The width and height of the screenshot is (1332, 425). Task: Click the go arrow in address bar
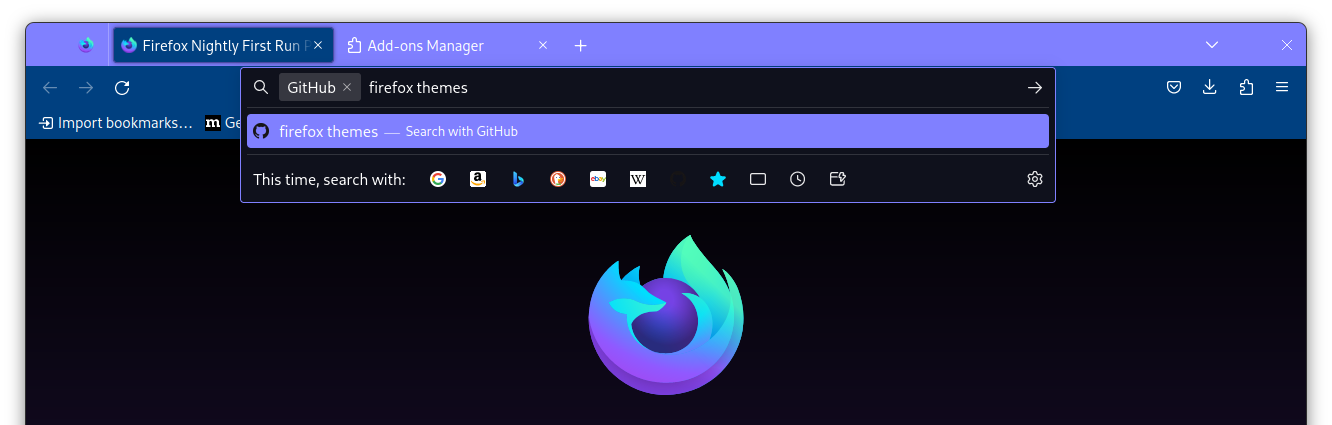pos(1035,88)
